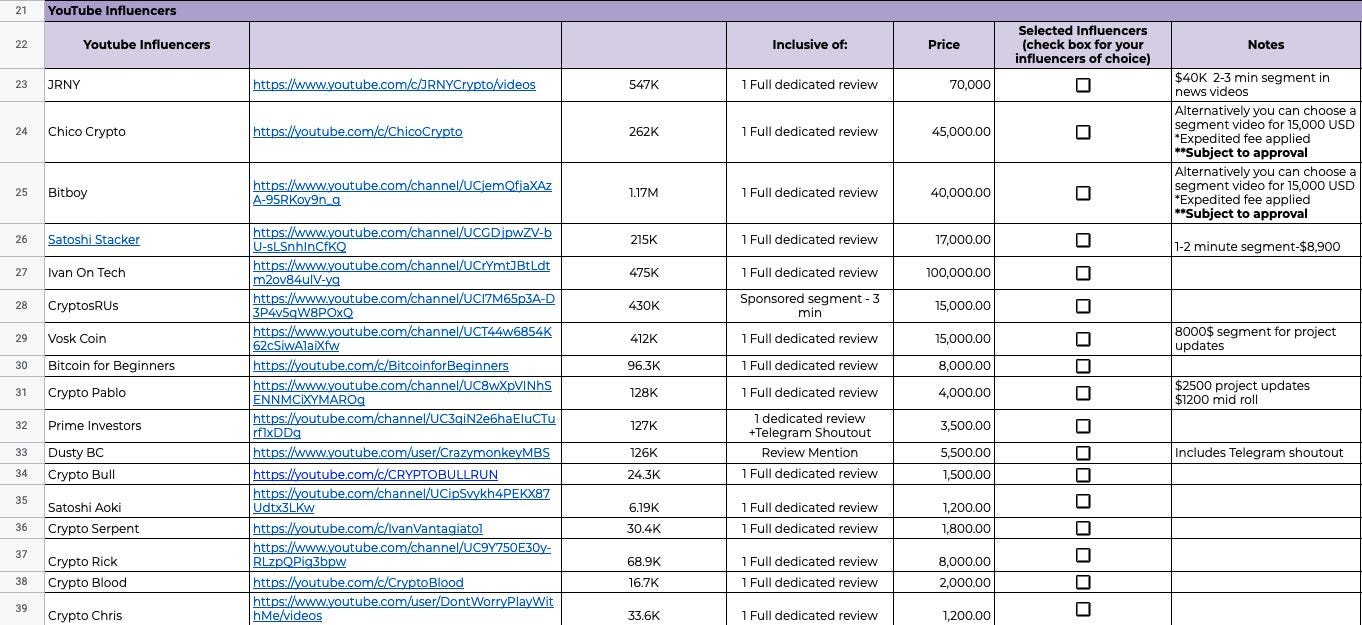Select the '1-2 minute segment-$8,900' note
Viewport: 1362px width, 625px height.
[1266, 240]
